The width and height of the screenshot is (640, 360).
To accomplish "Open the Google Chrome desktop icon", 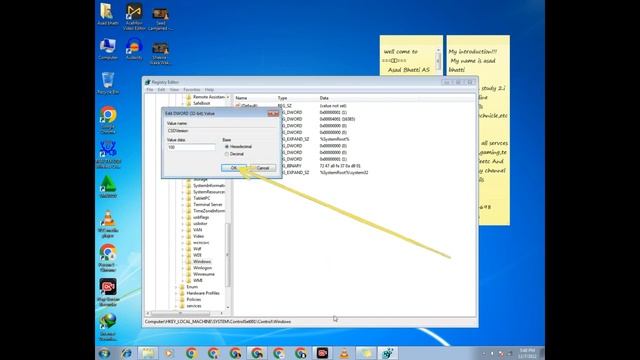I will click(108, 120).
